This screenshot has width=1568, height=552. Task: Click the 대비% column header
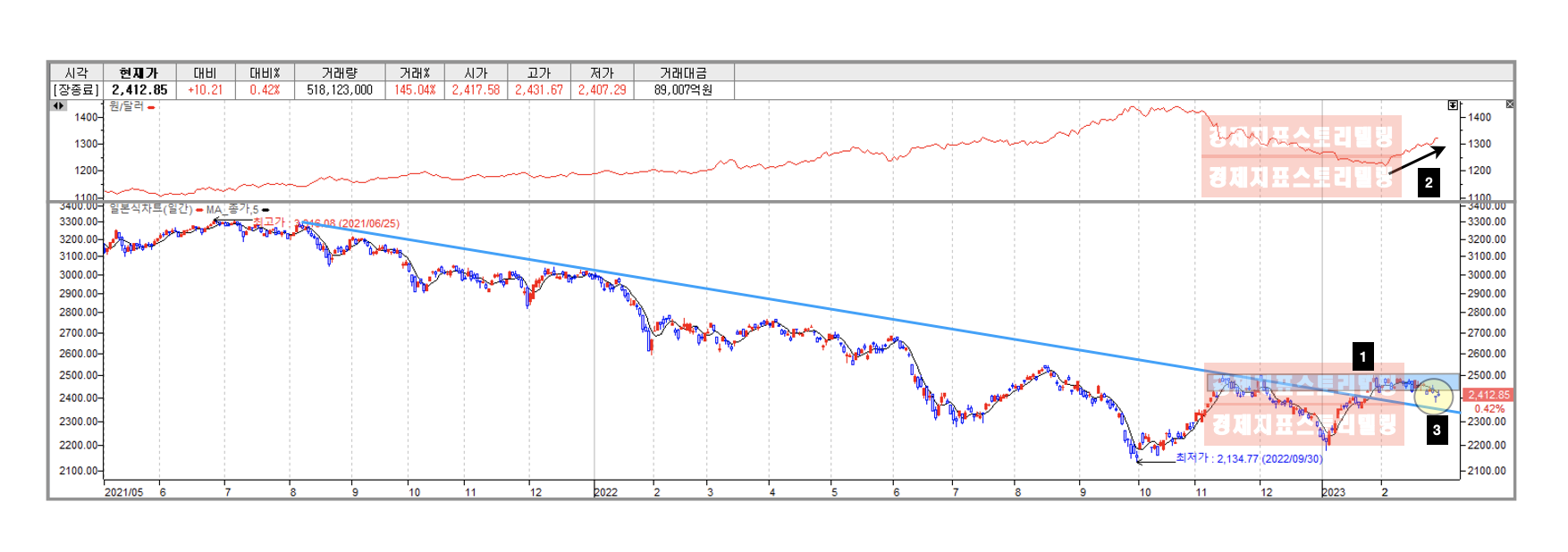(x=265, y=72)
